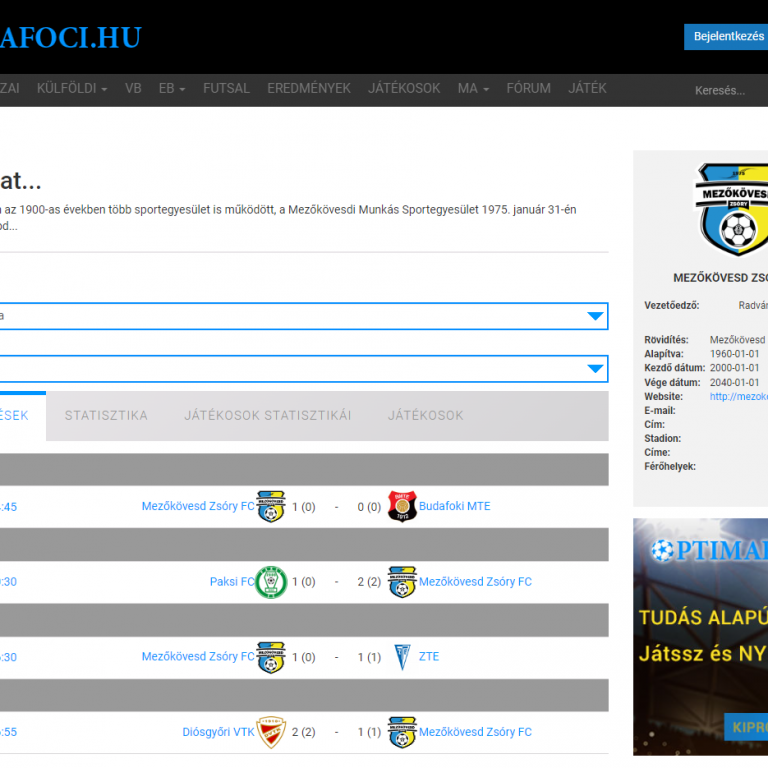Open the second blue-bordered select dropdown
This screenshot has height=768, width=768.
(300, 369)
